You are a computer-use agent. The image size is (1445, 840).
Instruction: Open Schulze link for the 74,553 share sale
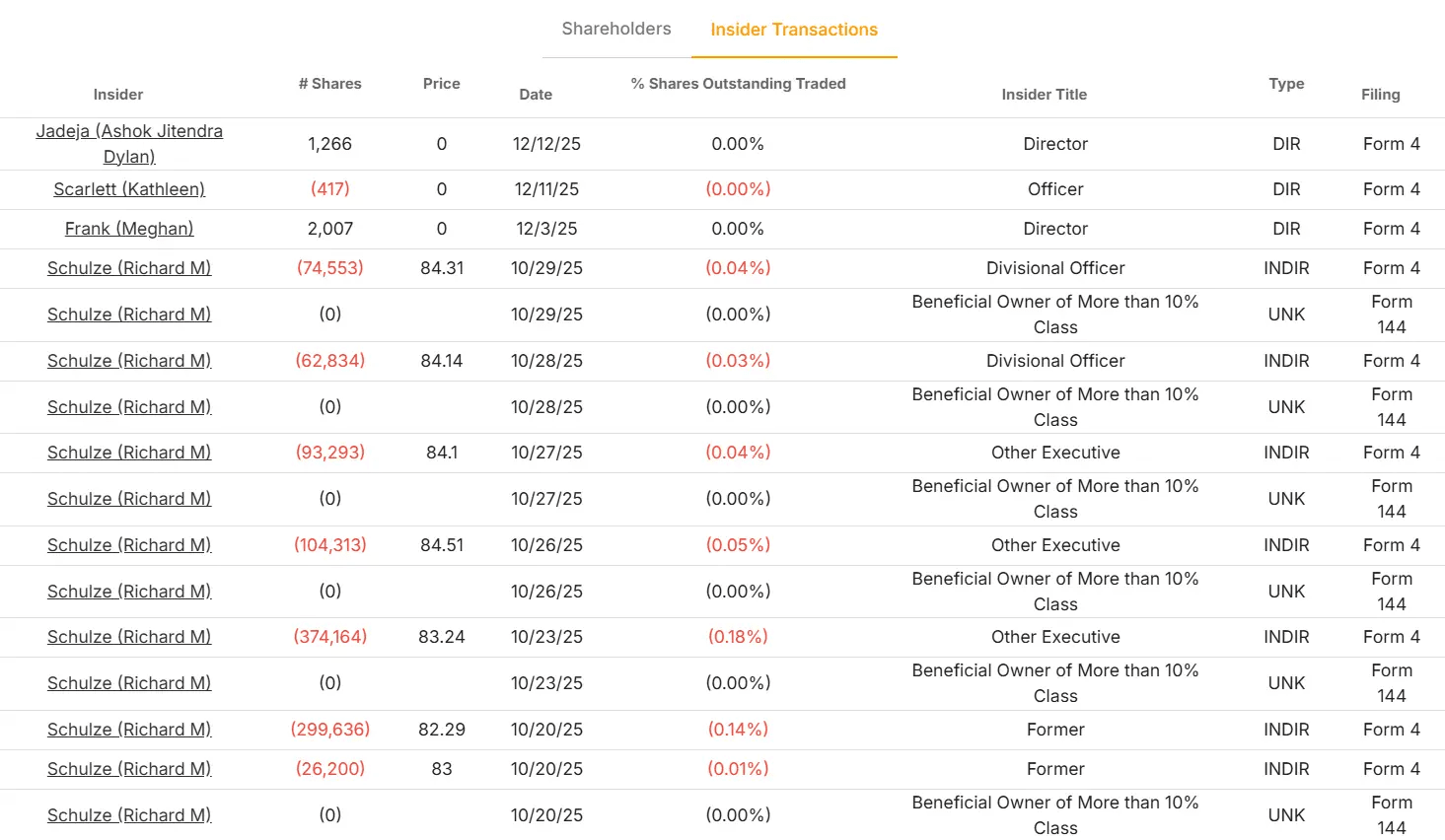pos(129,268)
